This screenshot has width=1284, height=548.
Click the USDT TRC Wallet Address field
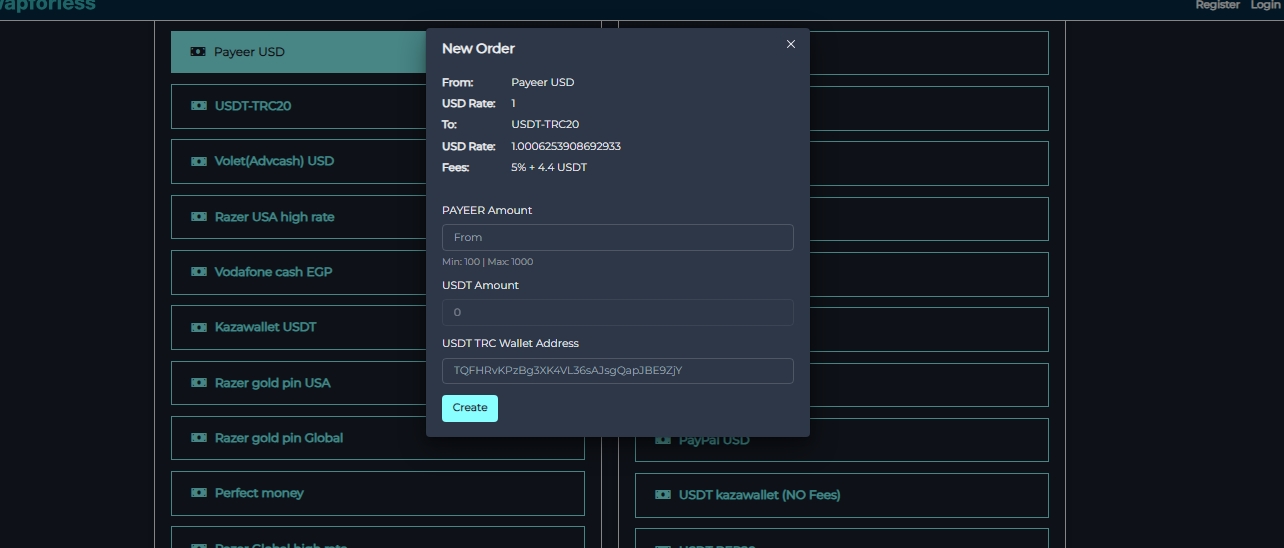[x=617, y=370]
